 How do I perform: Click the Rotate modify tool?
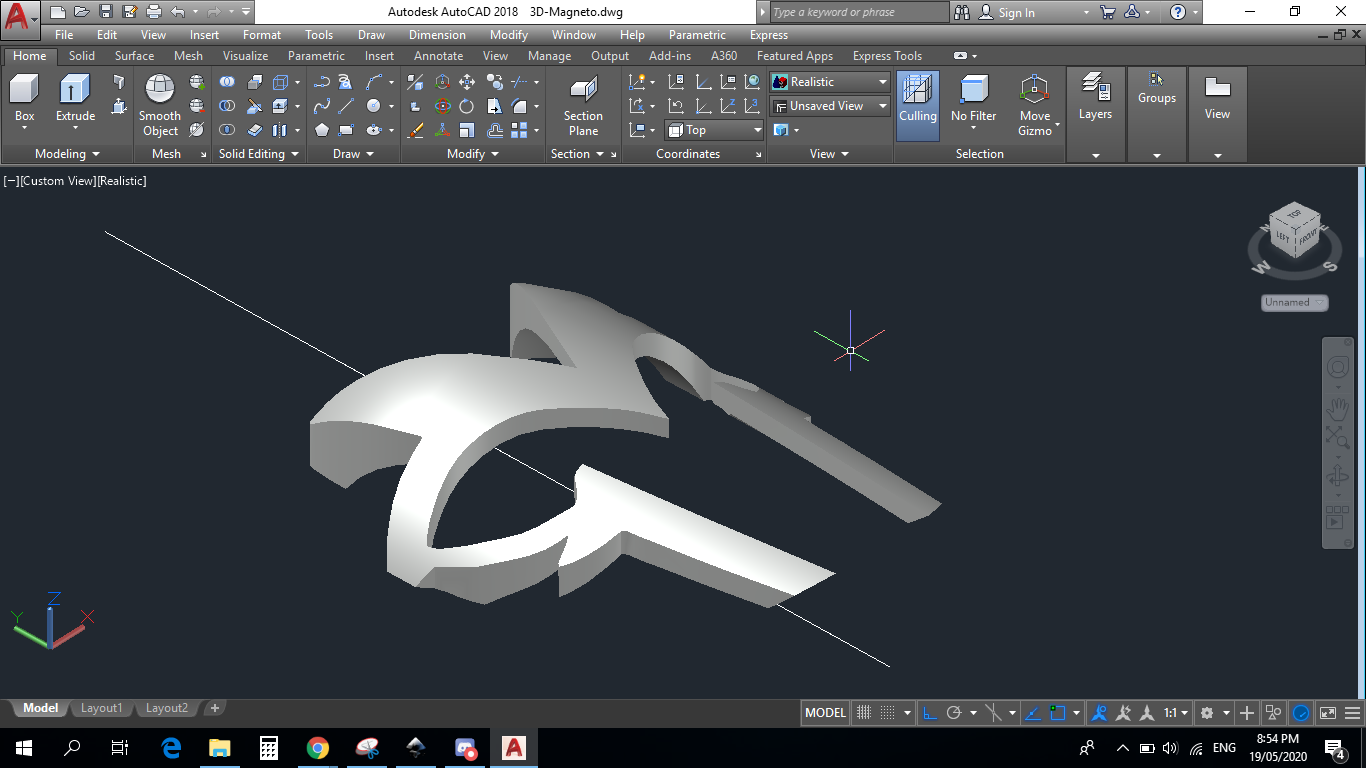point(467,106)
